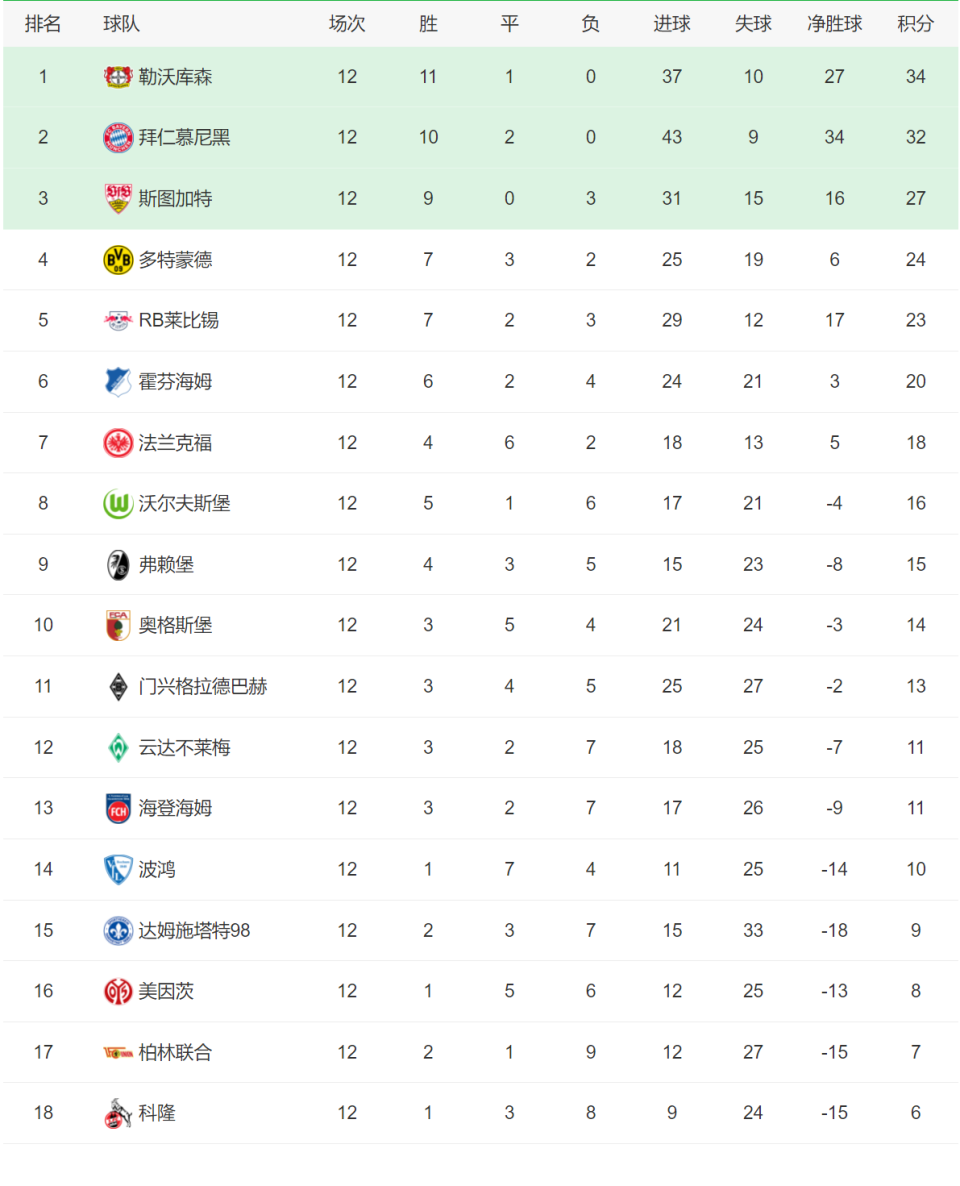Select the 波鸿 row in standings
Screen dimensions: 960x1186
(480, 870)
